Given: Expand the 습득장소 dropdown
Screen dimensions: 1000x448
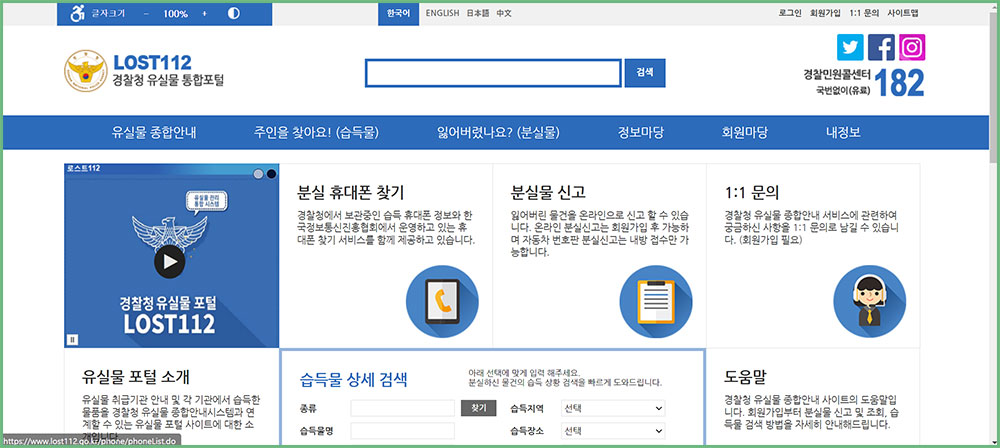Looking at the screenshot, I should tap(613, 431).
